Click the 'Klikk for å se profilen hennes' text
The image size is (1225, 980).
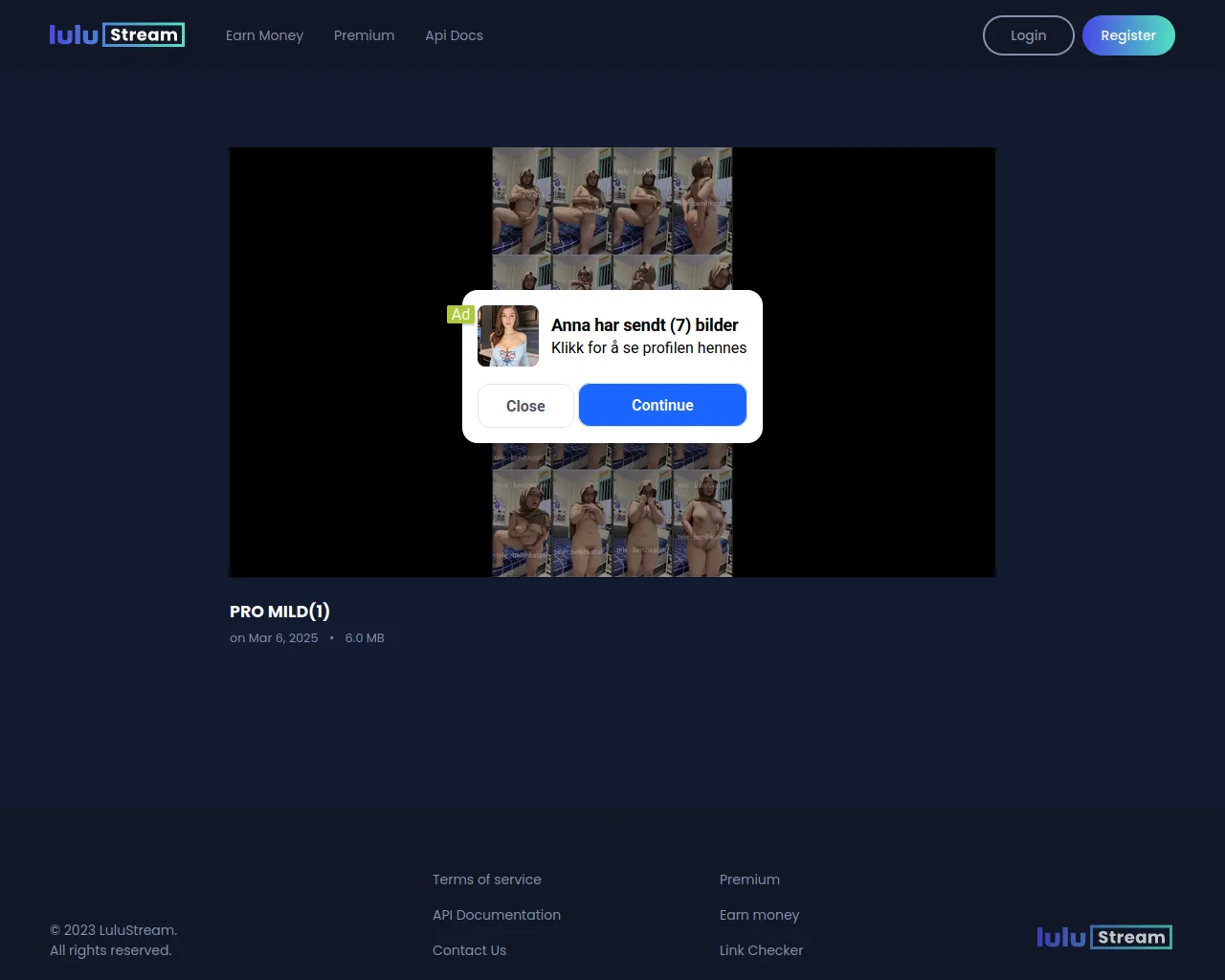649,348
